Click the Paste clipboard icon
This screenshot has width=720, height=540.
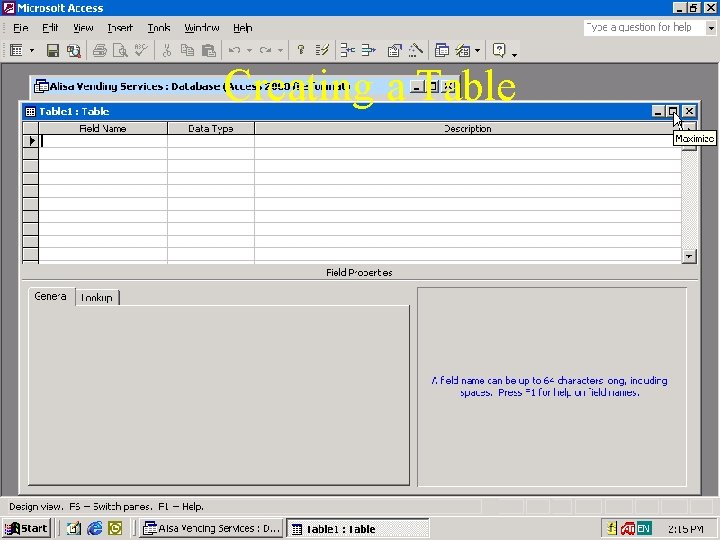(208, 51)
